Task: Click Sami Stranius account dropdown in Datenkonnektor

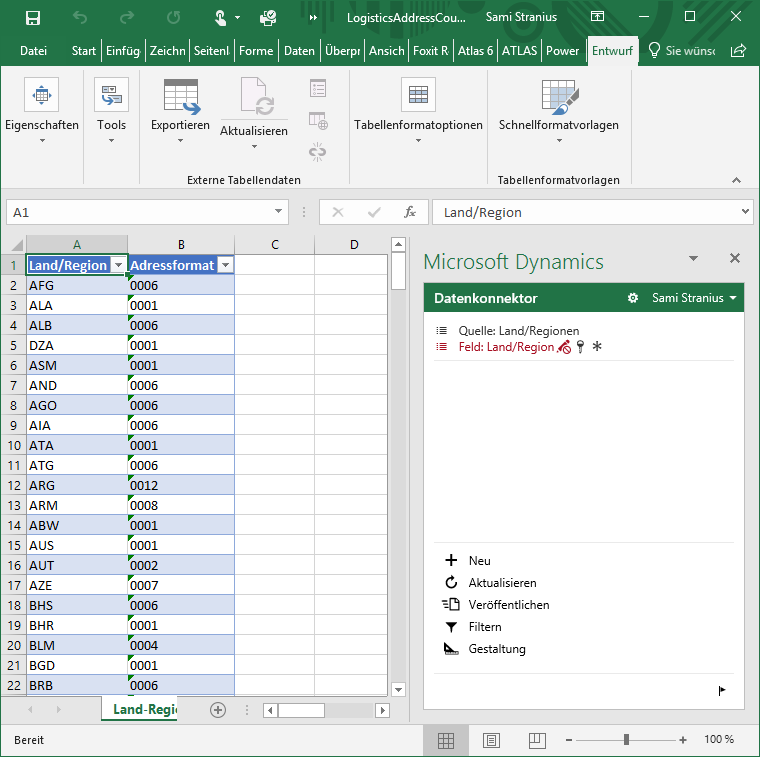Action: 694,298
